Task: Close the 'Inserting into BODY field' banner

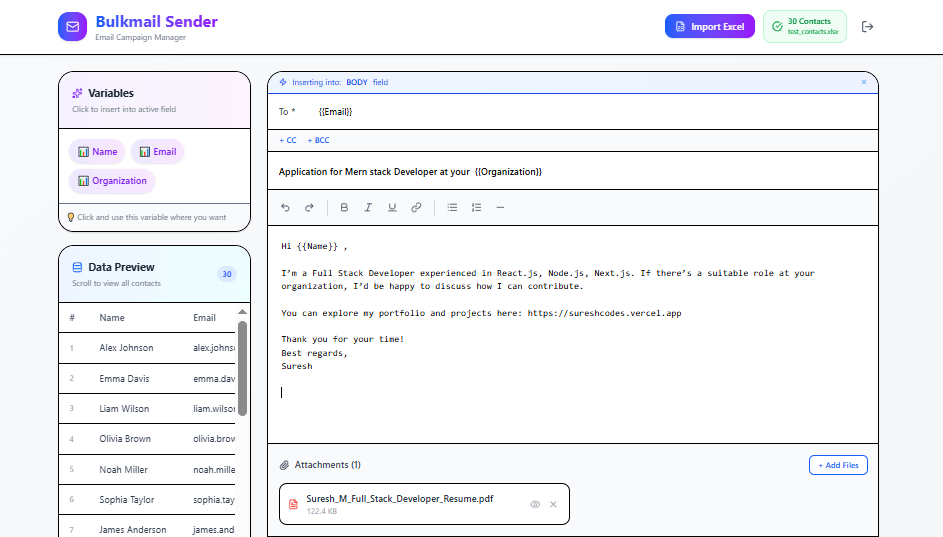Action: pos(864,82)
